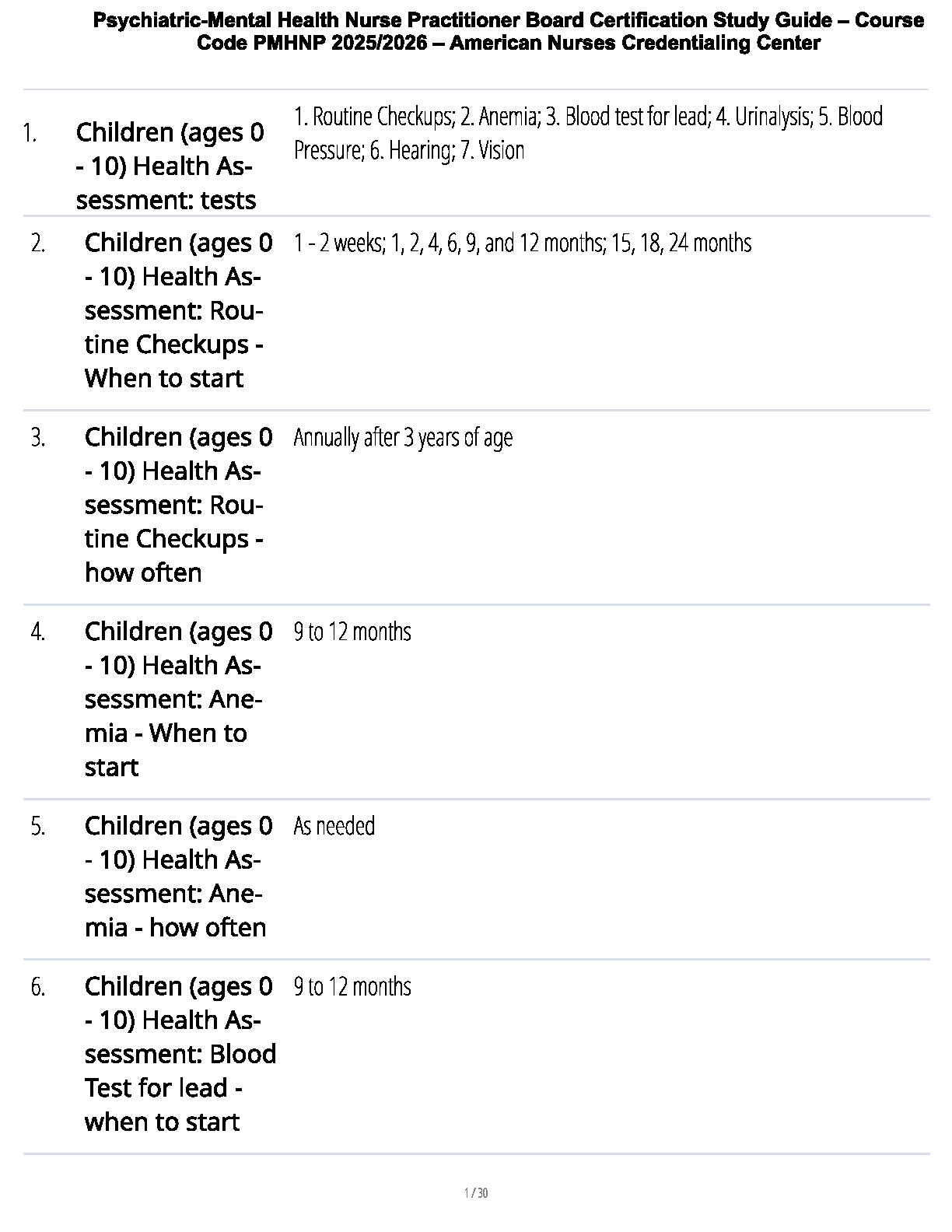Click row number 3
This screenshot has height=1232, width=952.
[x=38, y=438]
